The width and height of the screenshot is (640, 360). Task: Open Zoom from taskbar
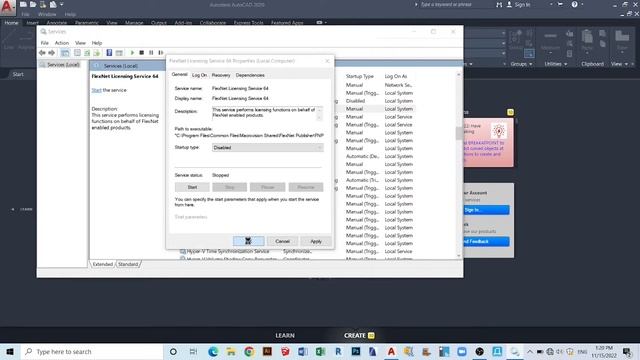(462, 351)
